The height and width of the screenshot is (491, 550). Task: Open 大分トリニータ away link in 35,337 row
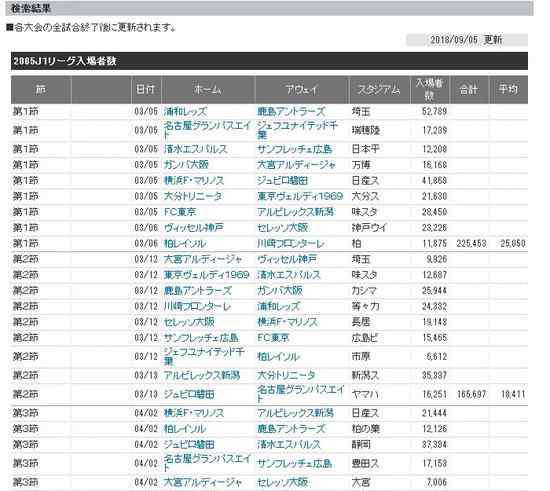(x=287, y=375)
